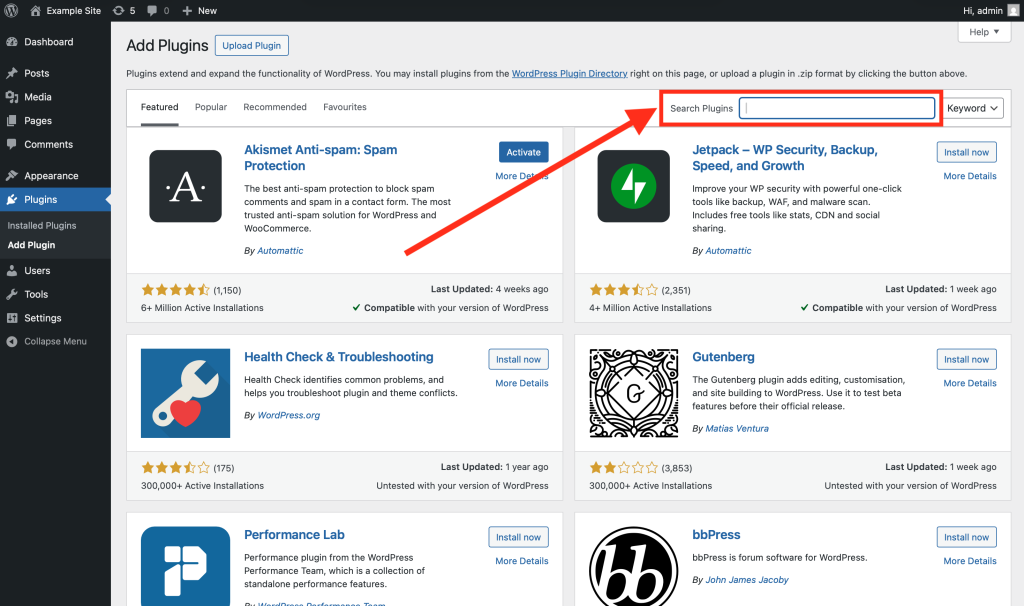Open the updates icon showing 5
The width and height of the screenshot is (1024, 606).
tap(123, 10)
